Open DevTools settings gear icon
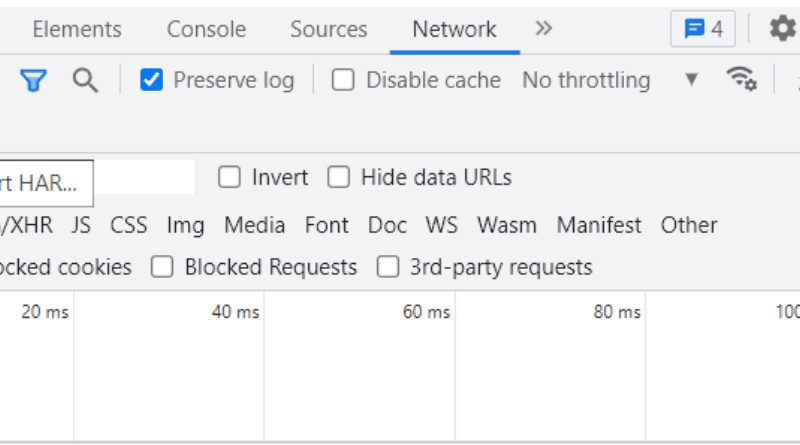 tap(782, 28)
